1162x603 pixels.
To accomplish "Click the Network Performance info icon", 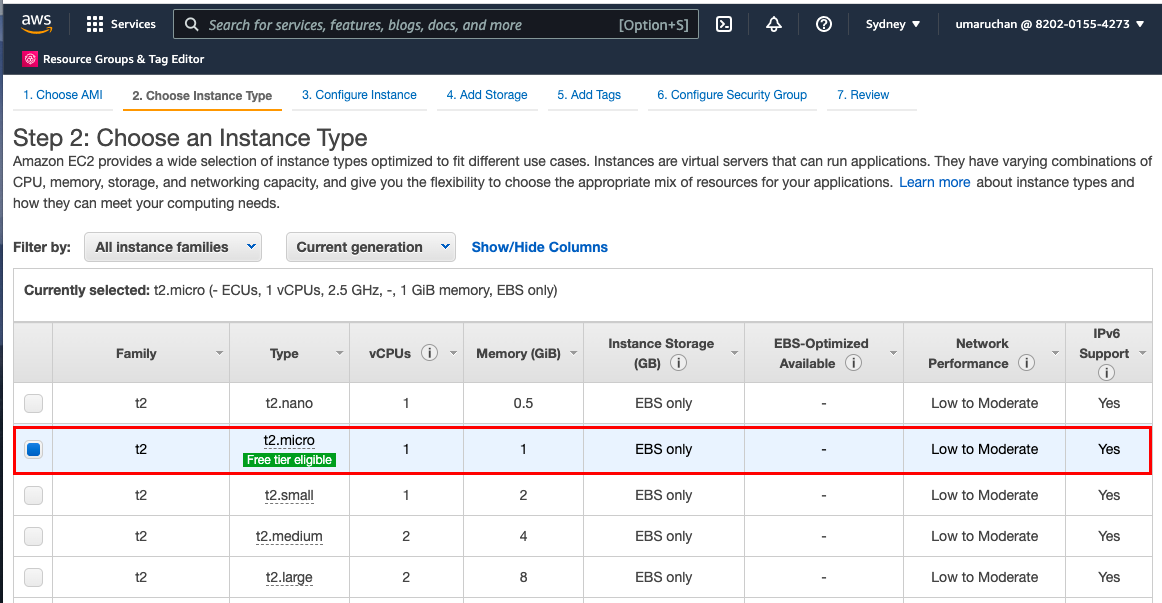I will coord(1026,363).
